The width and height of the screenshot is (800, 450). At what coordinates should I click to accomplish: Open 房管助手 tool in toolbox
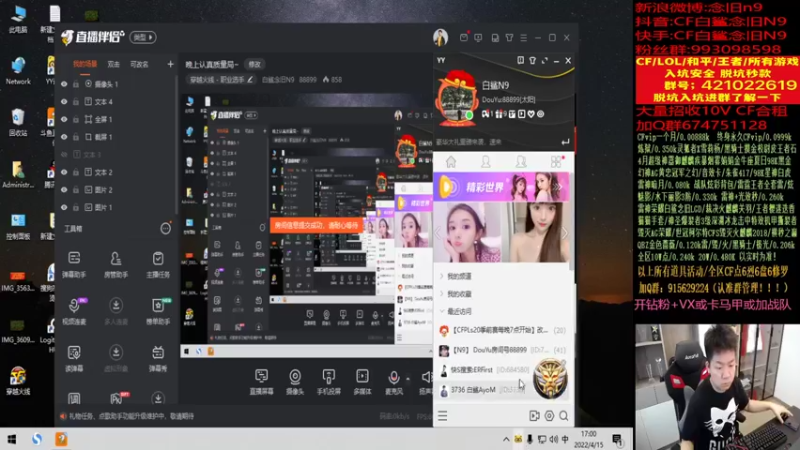pyautogui.click(x=116, y=264)
